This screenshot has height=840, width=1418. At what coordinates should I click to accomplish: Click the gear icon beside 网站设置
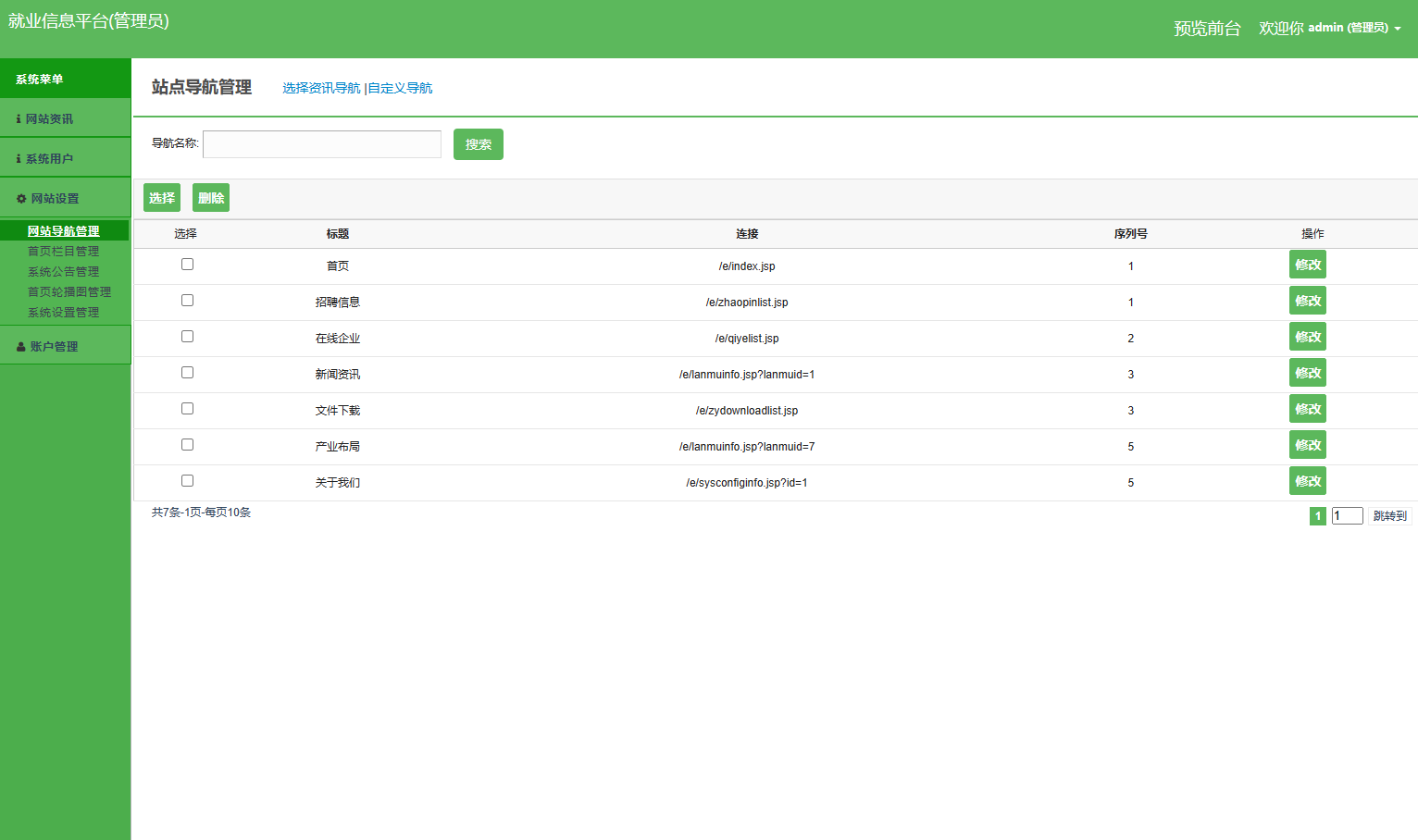[x=21, y=199]
